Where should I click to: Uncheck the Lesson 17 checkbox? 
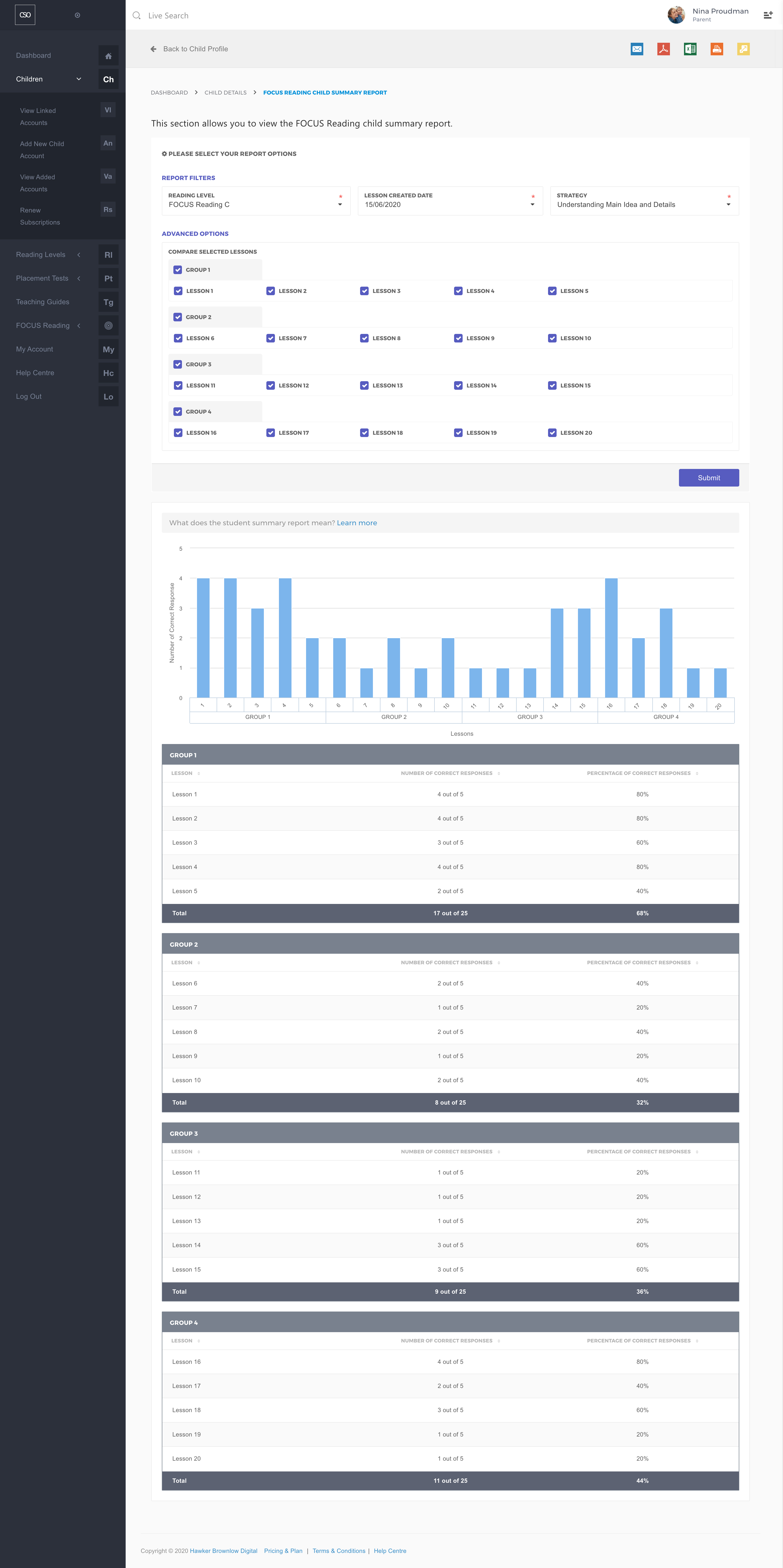click(271, 433)
